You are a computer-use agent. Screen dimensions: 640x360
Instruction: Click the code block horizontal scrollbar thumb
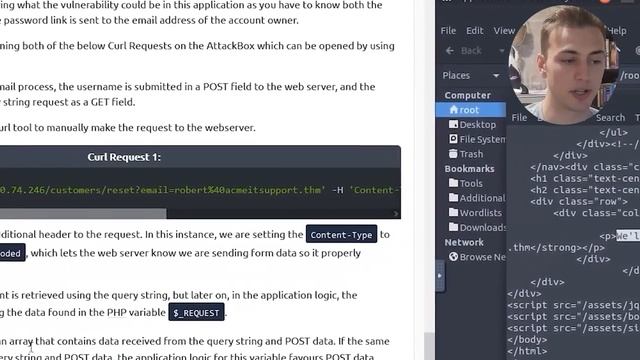tap(83, 213)
